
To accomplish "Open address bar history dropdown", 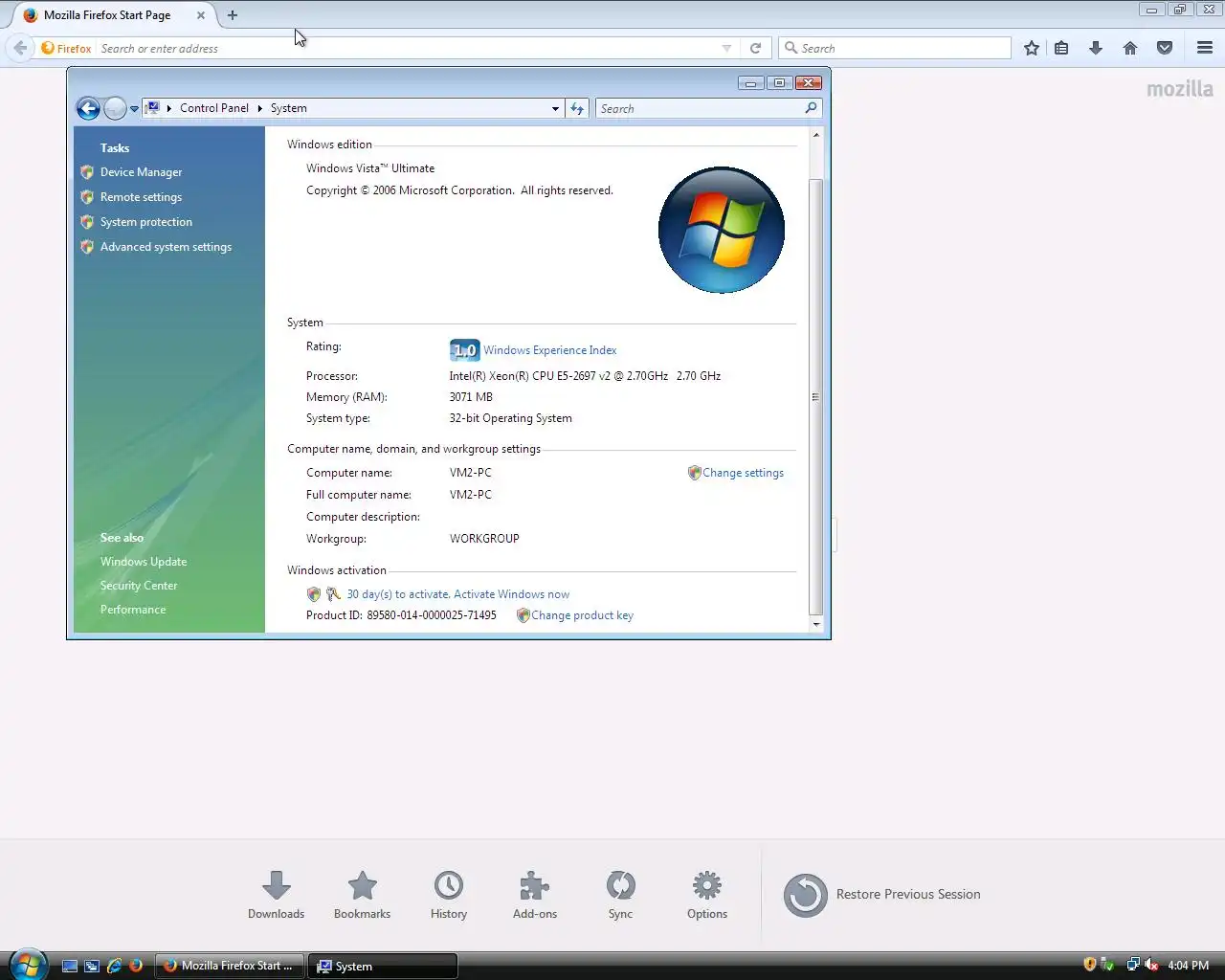I will click(726, 48).
